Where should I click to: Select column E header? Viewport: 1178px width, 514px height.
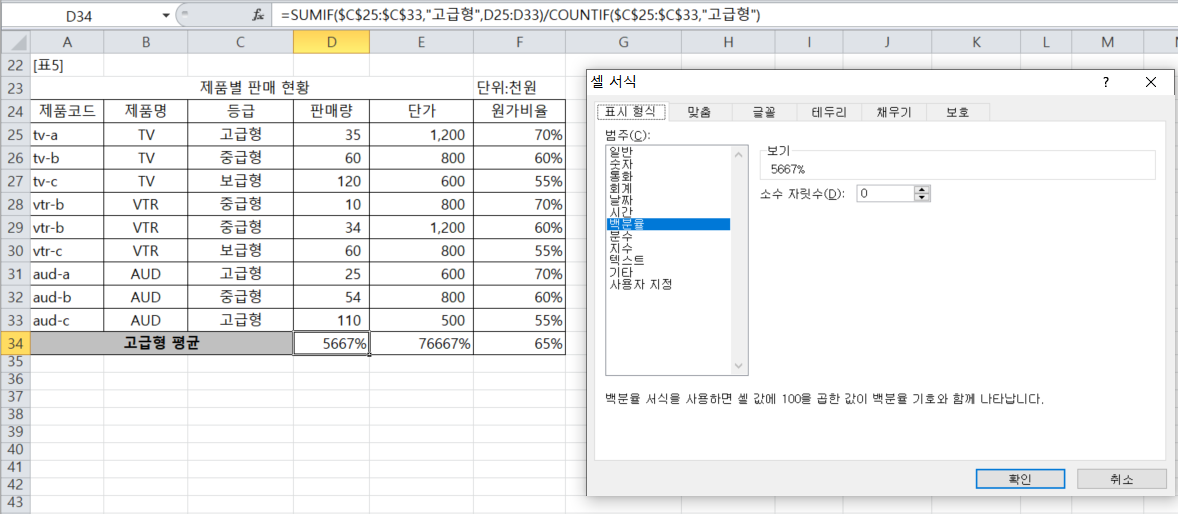[421, 41]
